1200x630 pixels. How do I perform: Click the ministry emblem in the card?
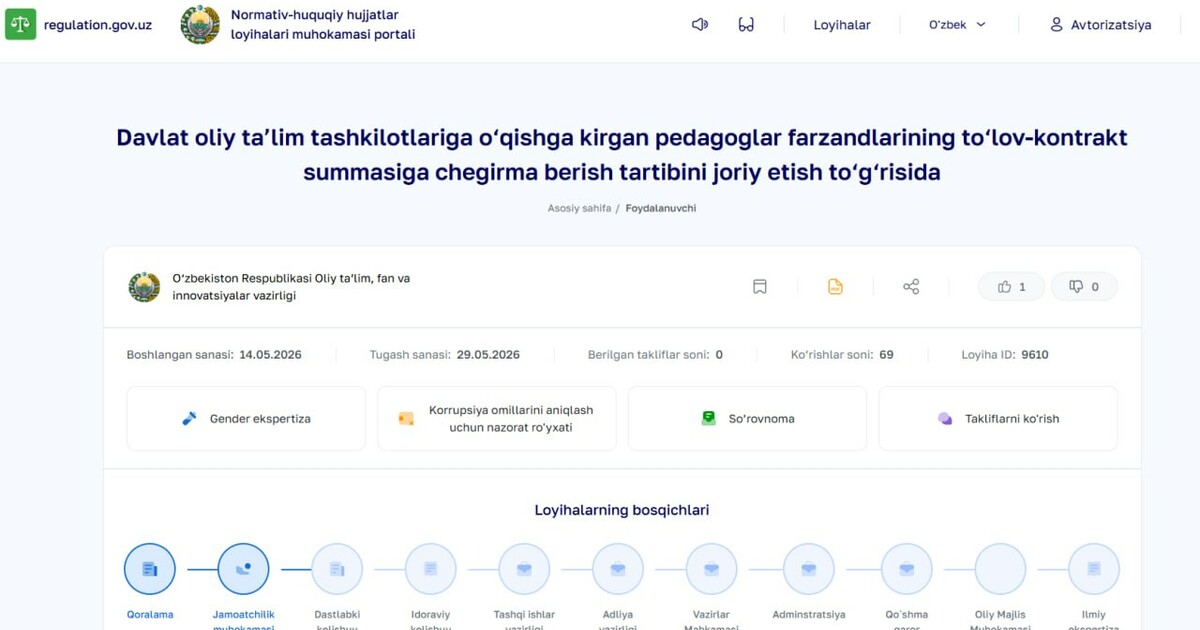(x=144, y=287)
